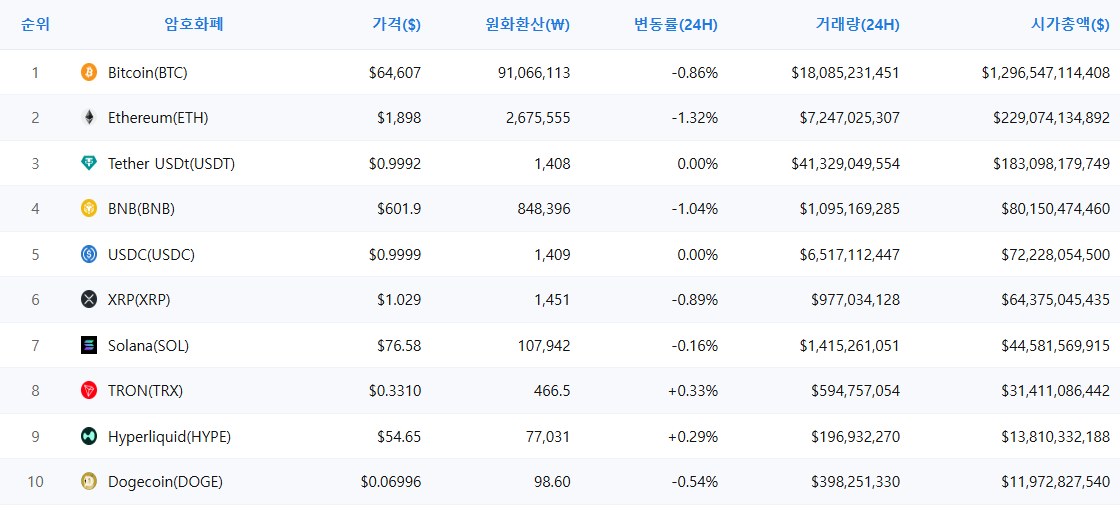
Task: Click Bitcoin volume $18,085,231,451
Action: coord(846,72)
